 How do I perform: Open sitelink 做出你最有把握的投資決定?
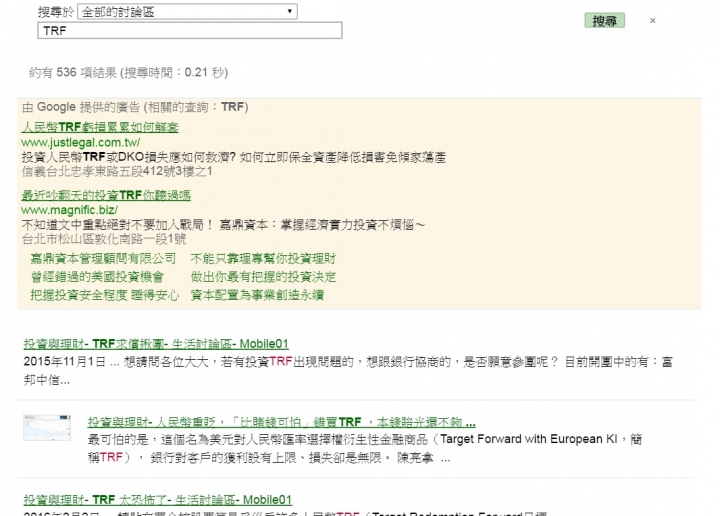pos(263,277)
